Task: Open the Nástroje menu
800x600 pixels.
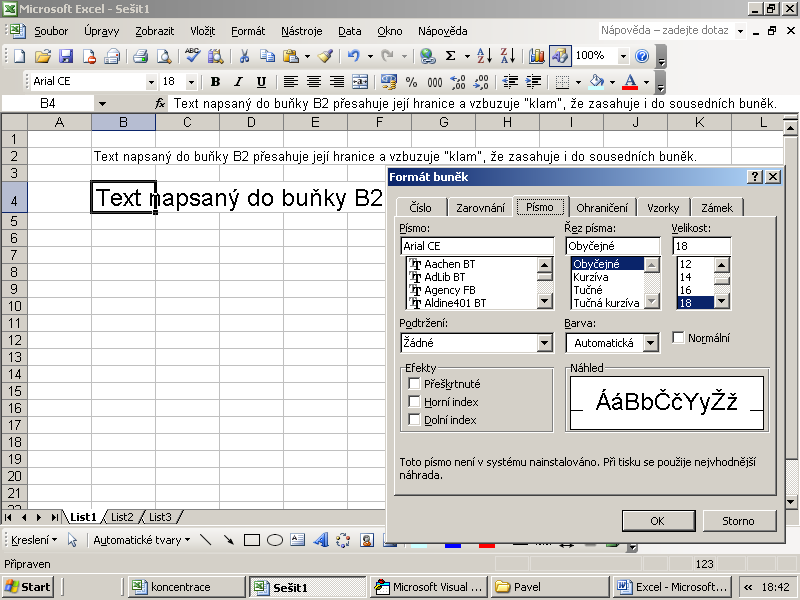Action: coord(302,31)
